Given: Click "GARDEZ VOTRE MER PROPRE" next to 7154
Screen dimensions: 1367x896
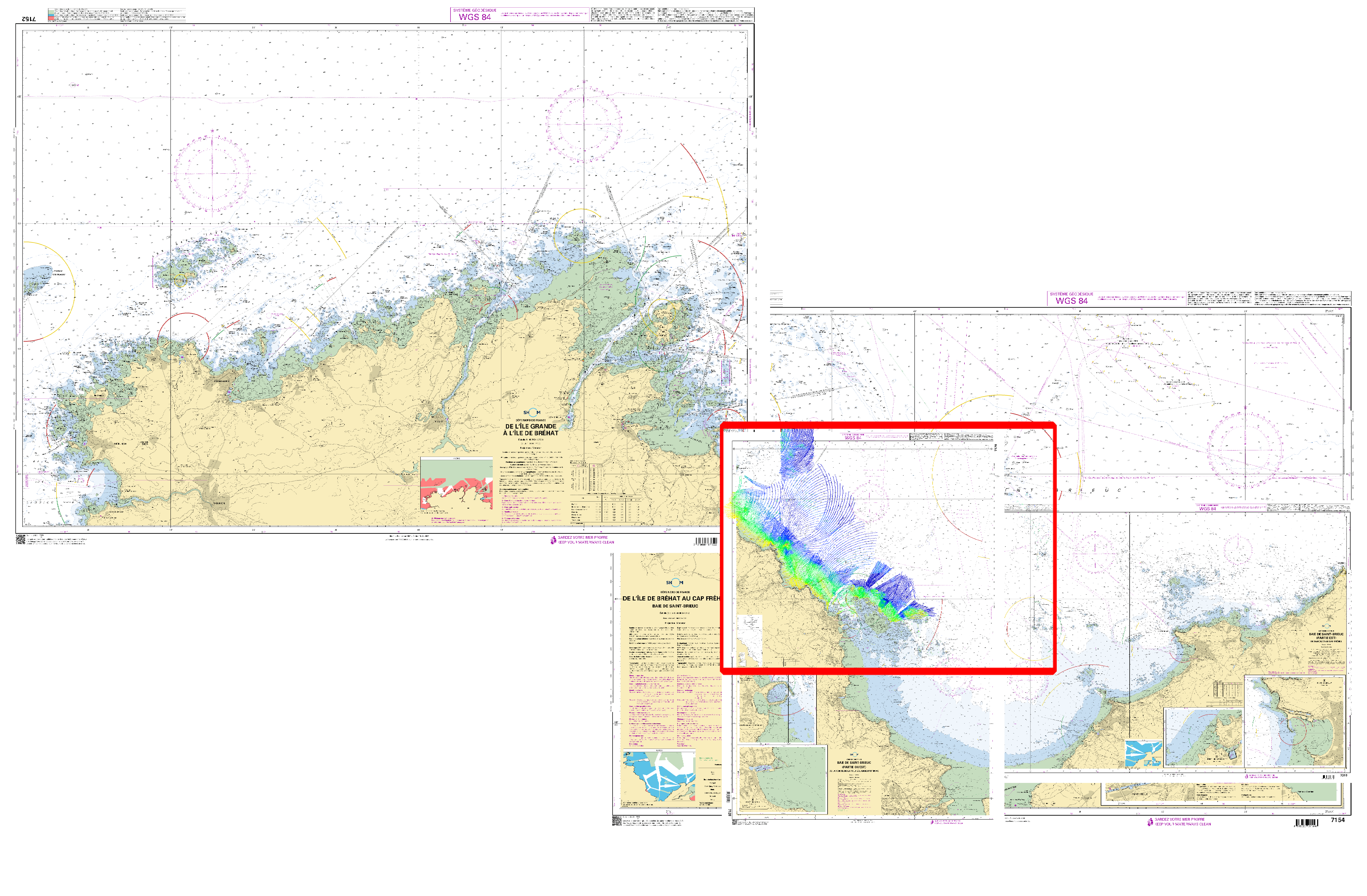Looking at the screenshot, I should click(1180, 820).
